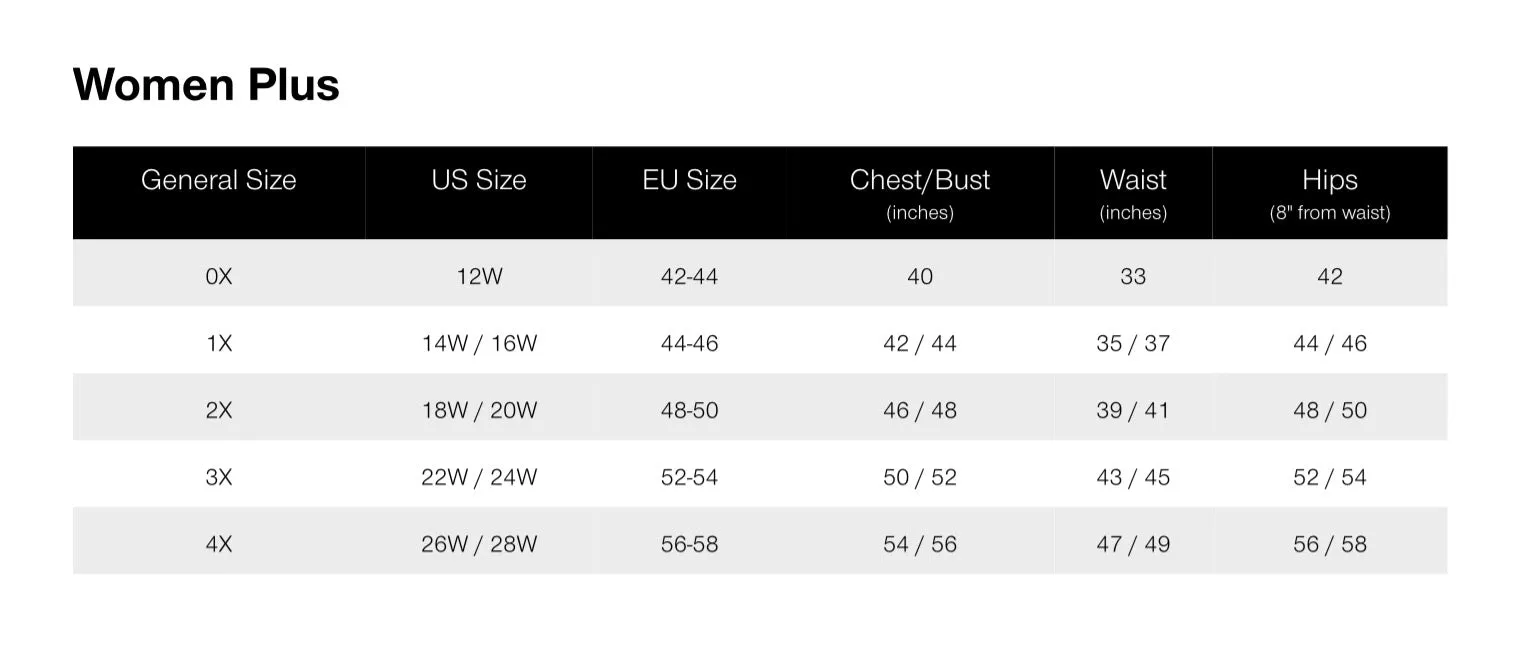Select the Chest/Bust column header

pos(920,193)
